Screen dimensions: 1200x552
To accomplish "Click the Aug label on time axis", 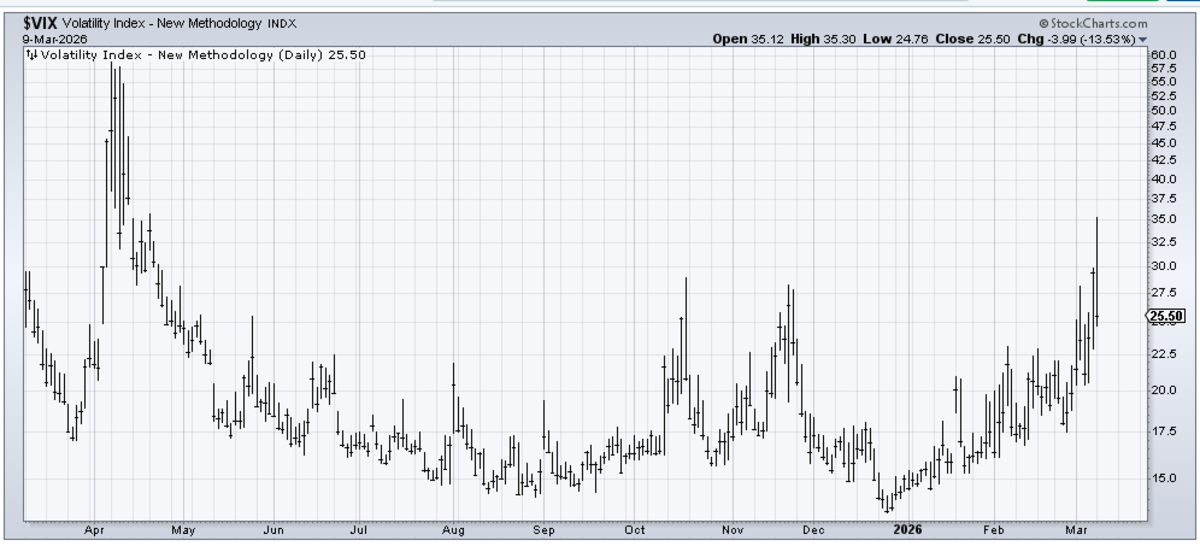I will pos(454,531).
